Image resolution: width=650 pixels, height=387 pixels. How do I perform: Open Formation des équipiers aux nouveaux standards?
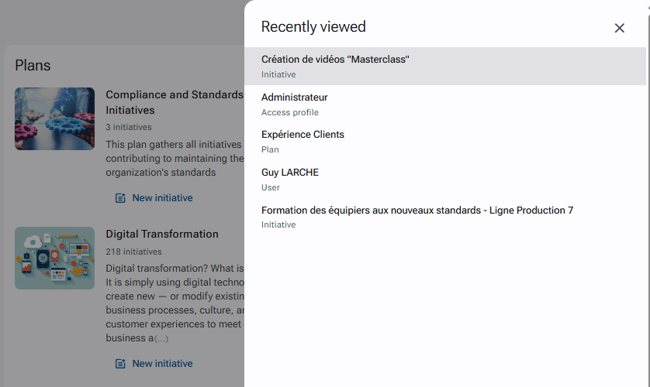[445, 217]
